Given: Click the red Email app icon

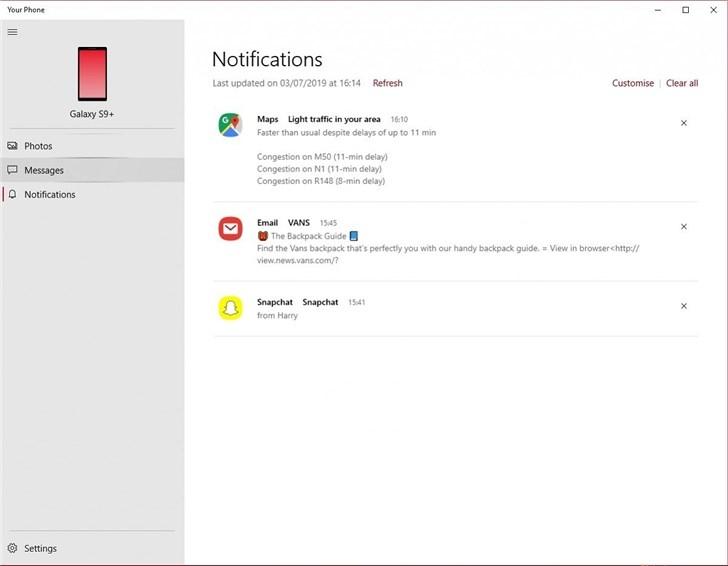Looking at the screenshot, I should pyautogui.click(x=230, y=228).
